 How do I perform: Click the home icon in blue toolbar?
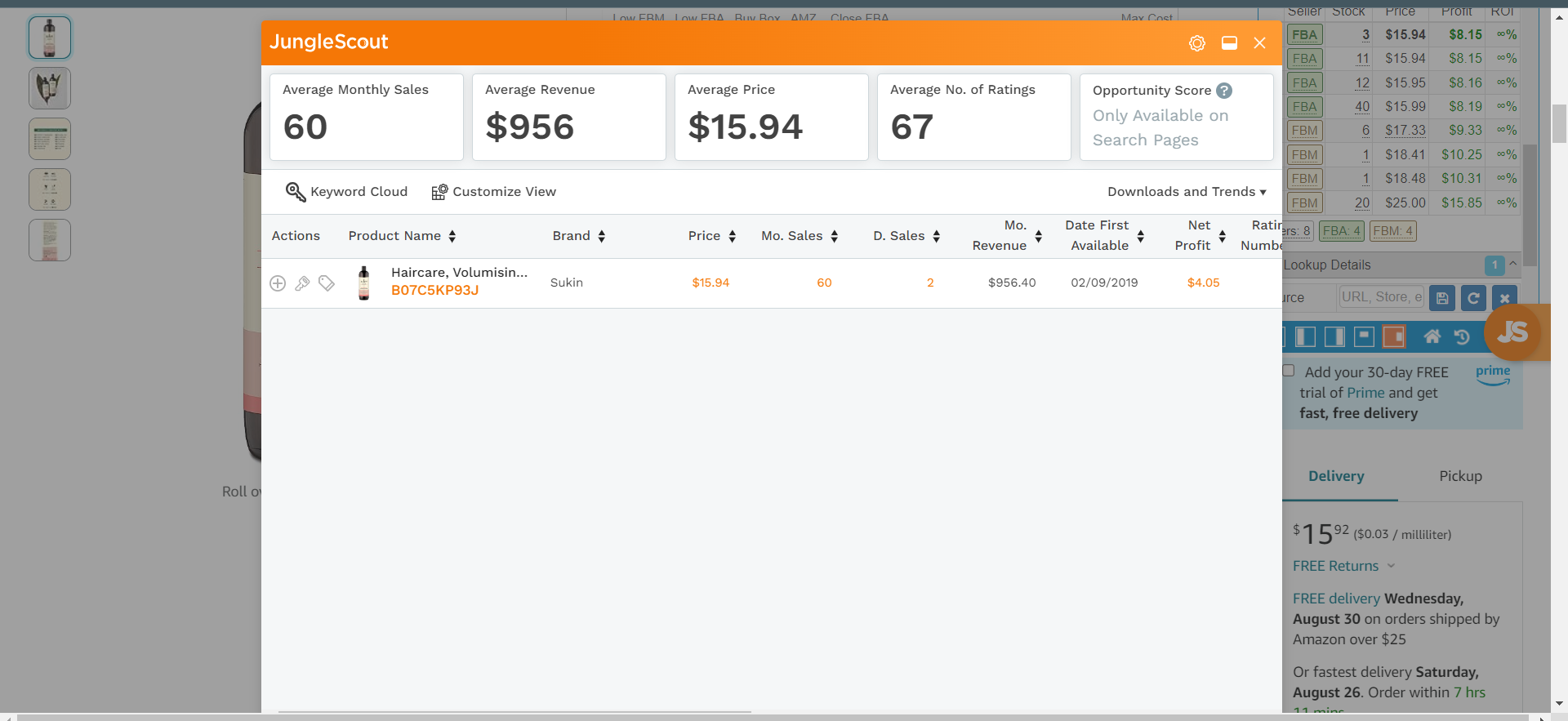pyautogui.click(x=1432, y=336)
